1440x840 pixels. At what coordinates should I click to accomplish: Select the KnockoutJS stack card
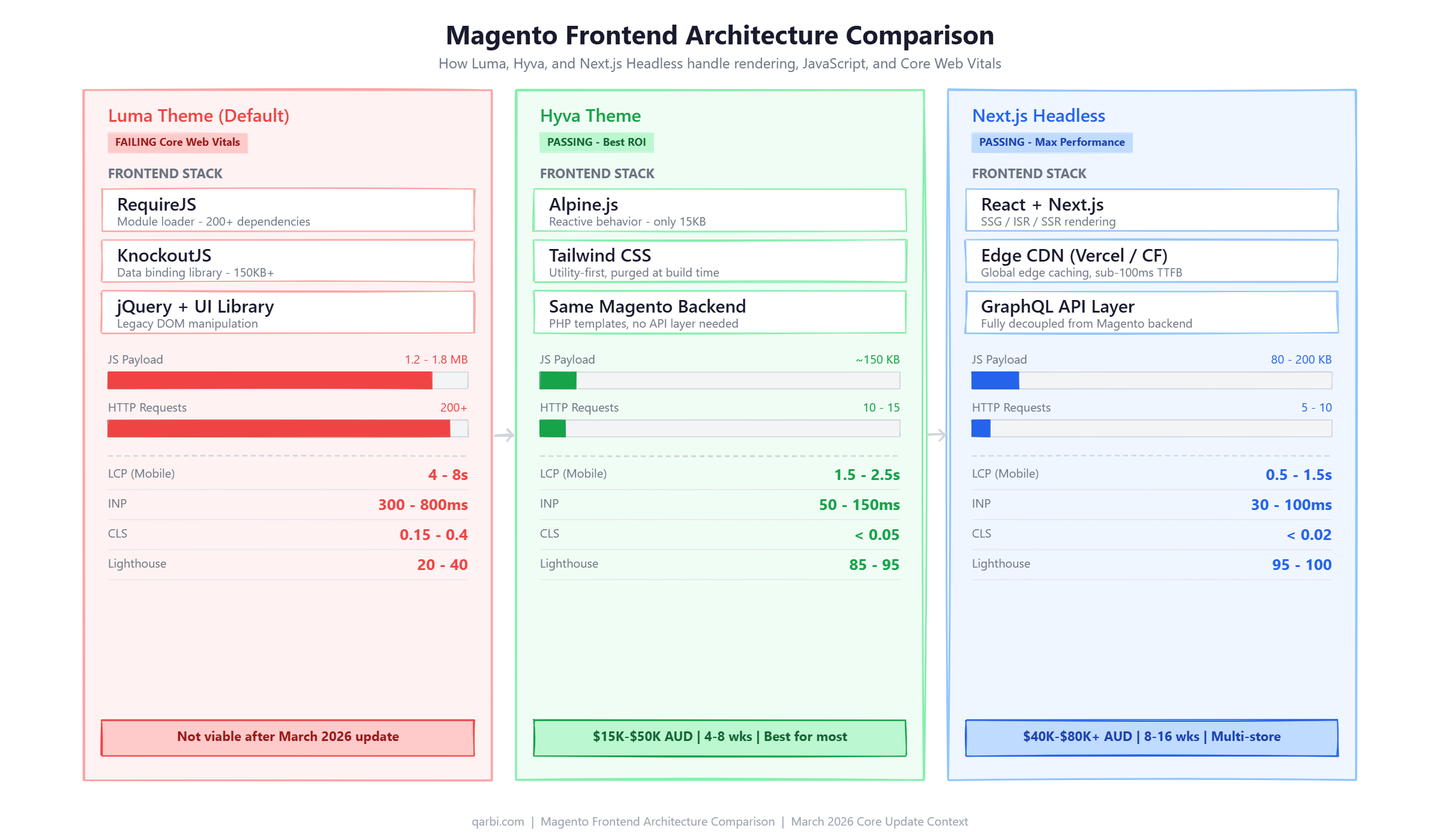pos(288,261)
